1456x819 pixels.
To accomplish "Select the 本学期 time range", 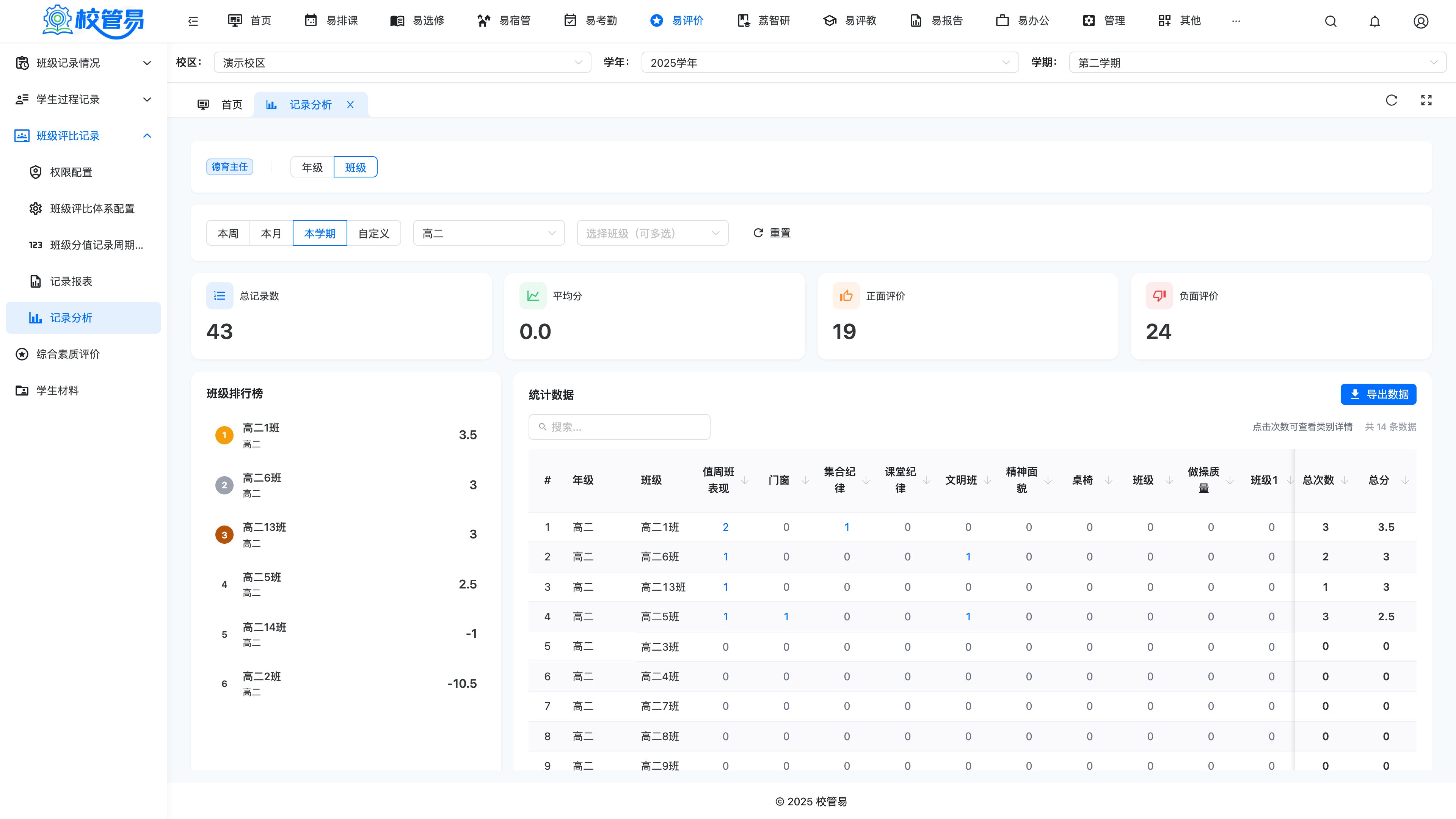I will click(320, 234).
